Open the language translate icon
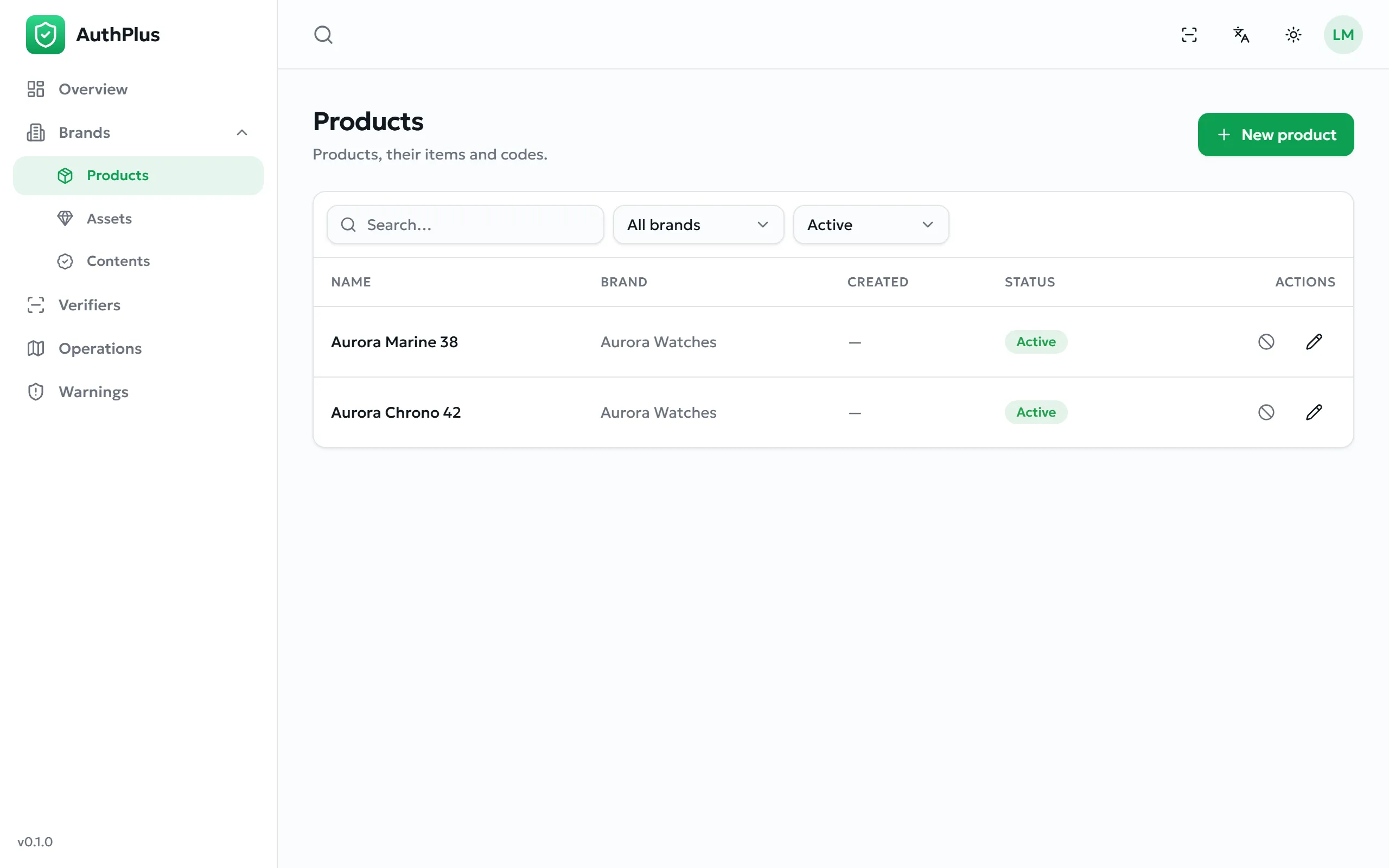Viewport: 1389px width, 868px height. click(x=1241, y=34)
